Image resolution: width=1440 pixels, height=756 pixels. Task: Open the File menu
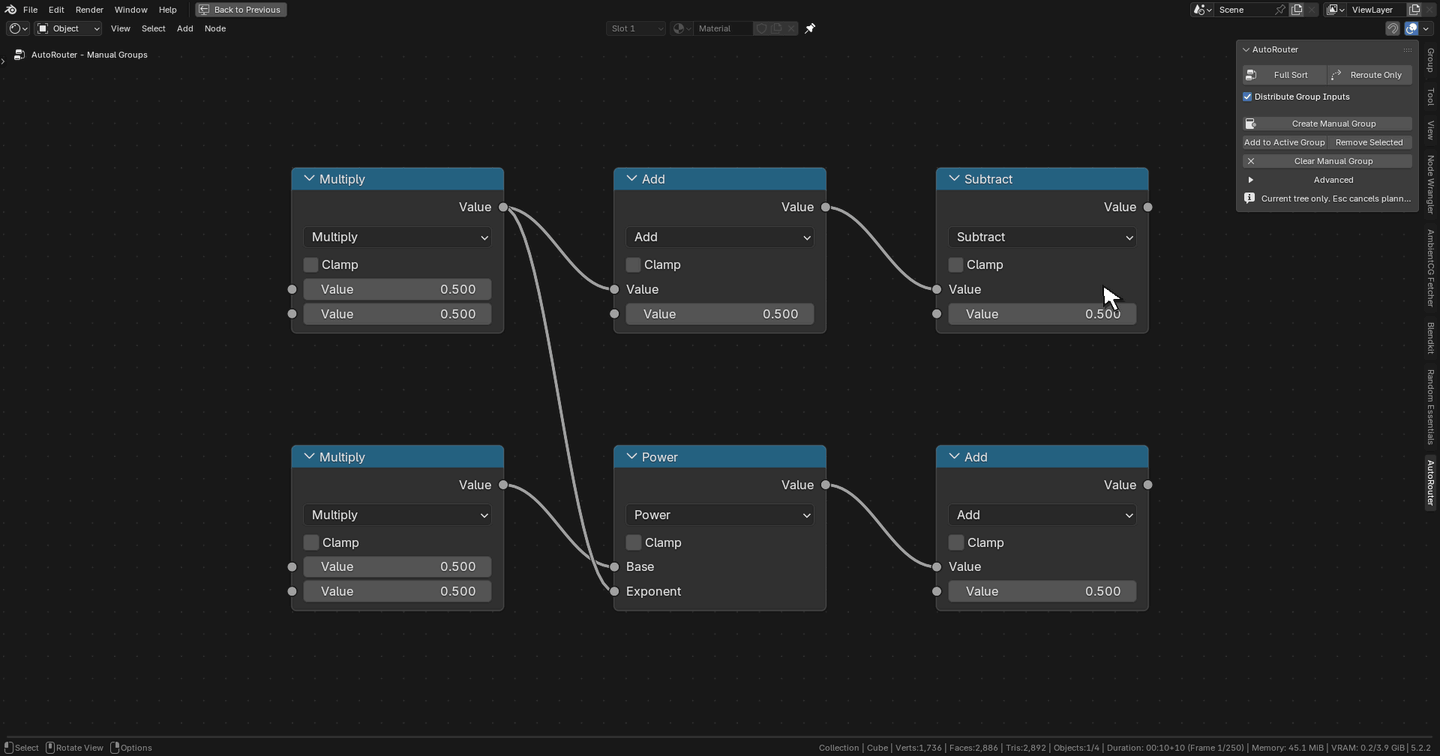tap(30, 9)
